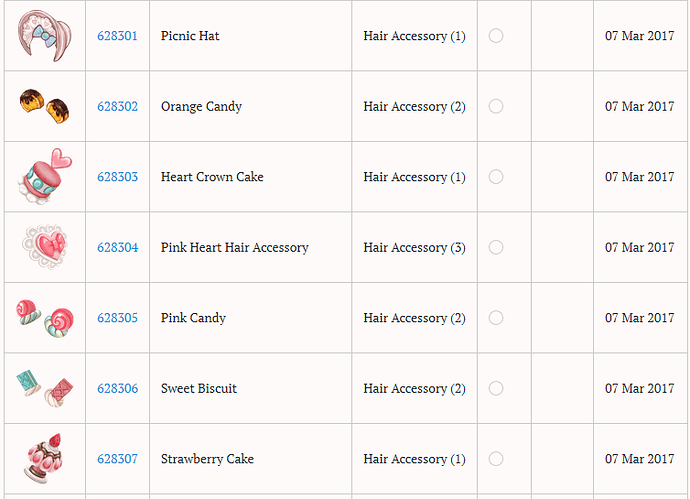Click the Strawberry Cake item icon
This screenshot has width=690, height=499.
(44, 459)
